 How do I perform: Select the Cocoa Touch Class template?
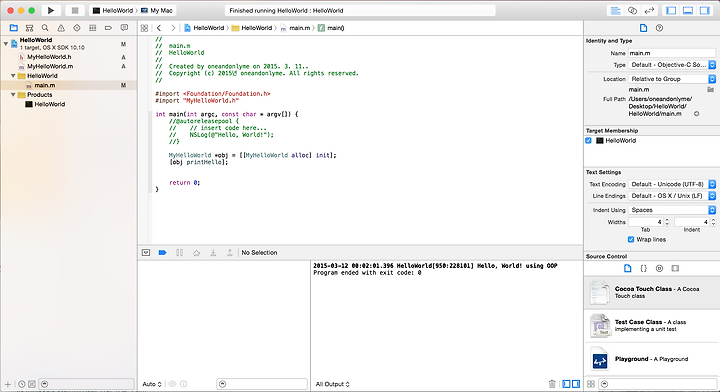tap(652, 292)
